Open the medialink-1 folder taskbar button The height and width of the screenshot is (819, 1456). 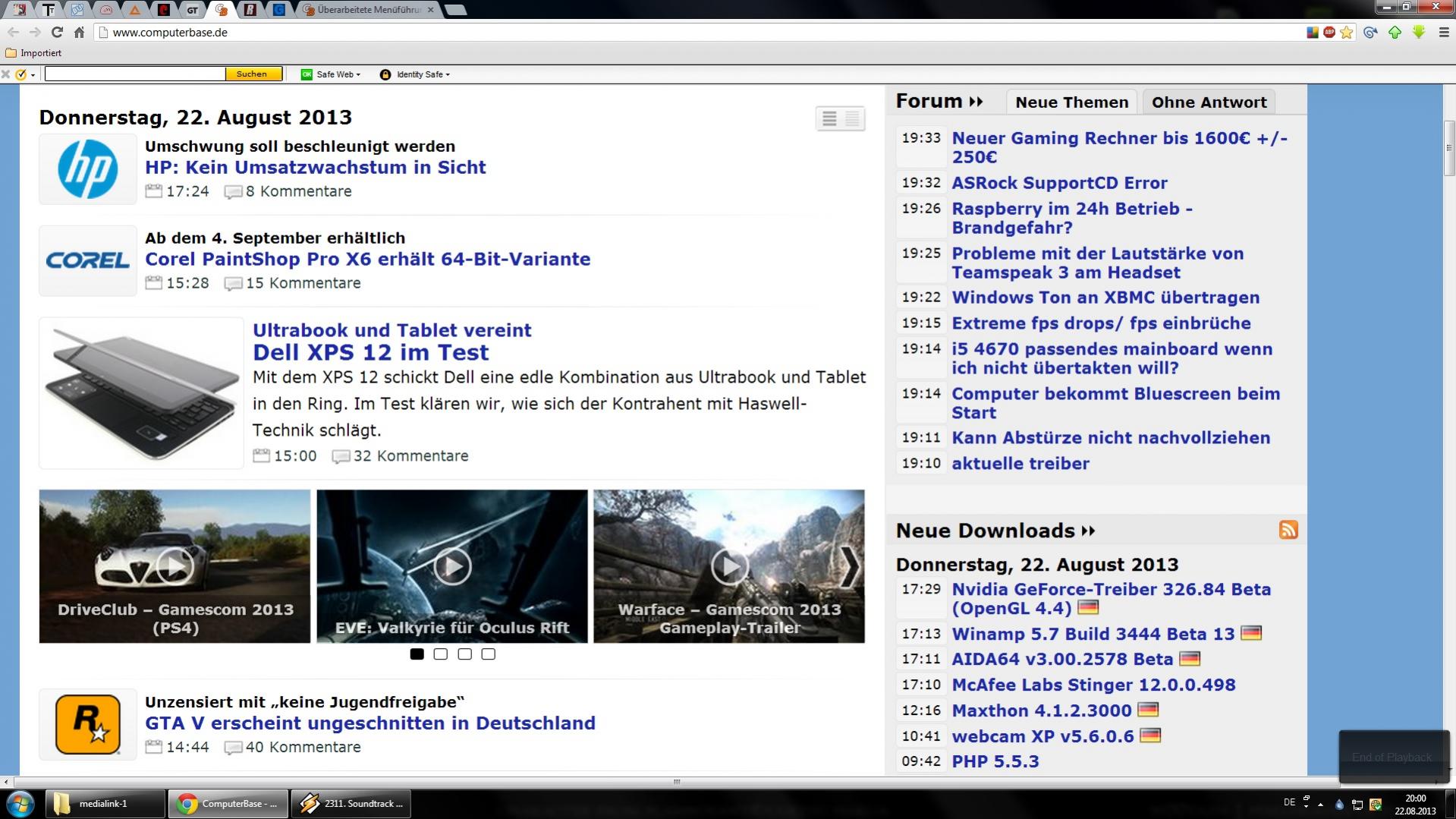[x=105, y=803]
